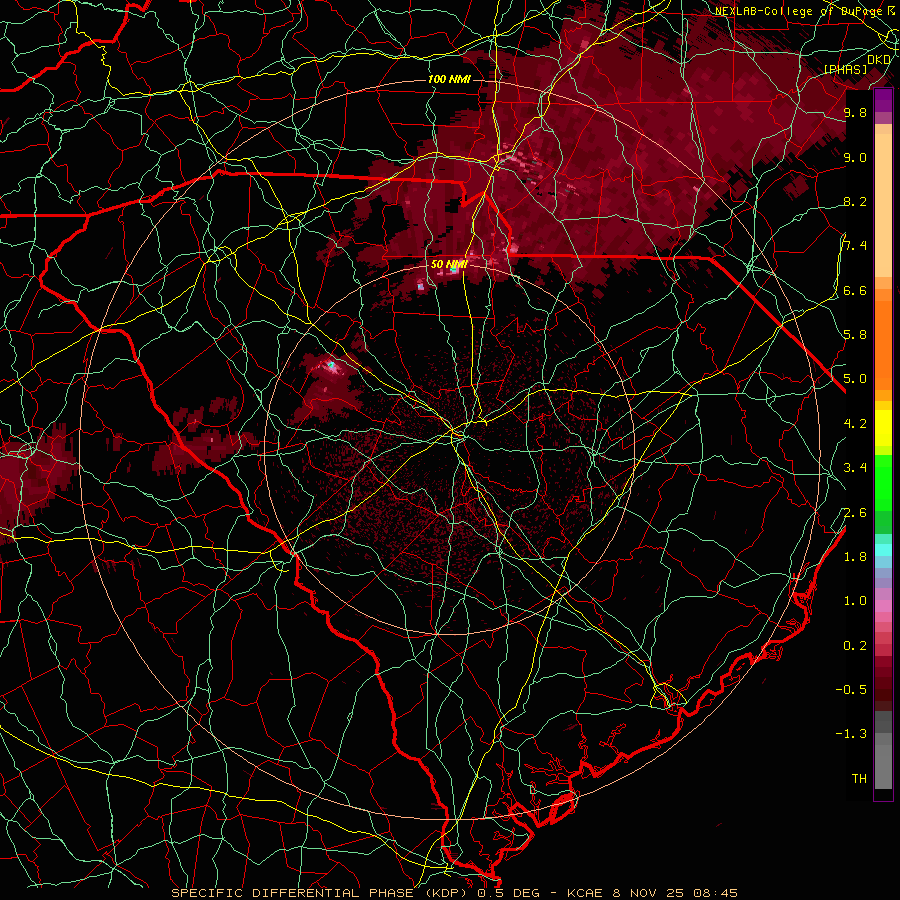900x900 pixels.
Task: Click the 100 NMI range ring label
Action: [449, 79]
